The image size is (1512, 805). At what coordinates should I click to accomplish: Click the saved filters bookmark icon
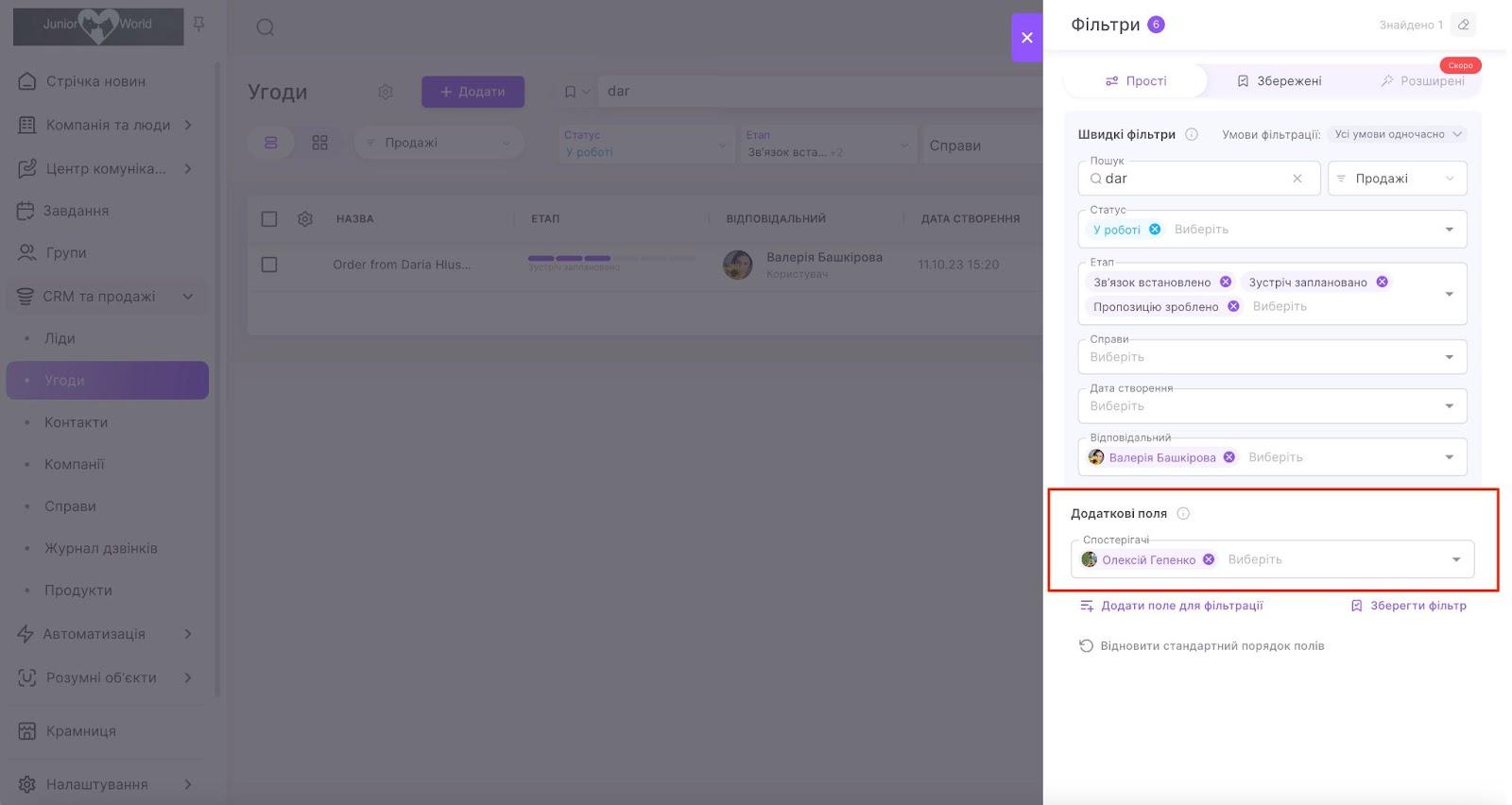[571, 92]
